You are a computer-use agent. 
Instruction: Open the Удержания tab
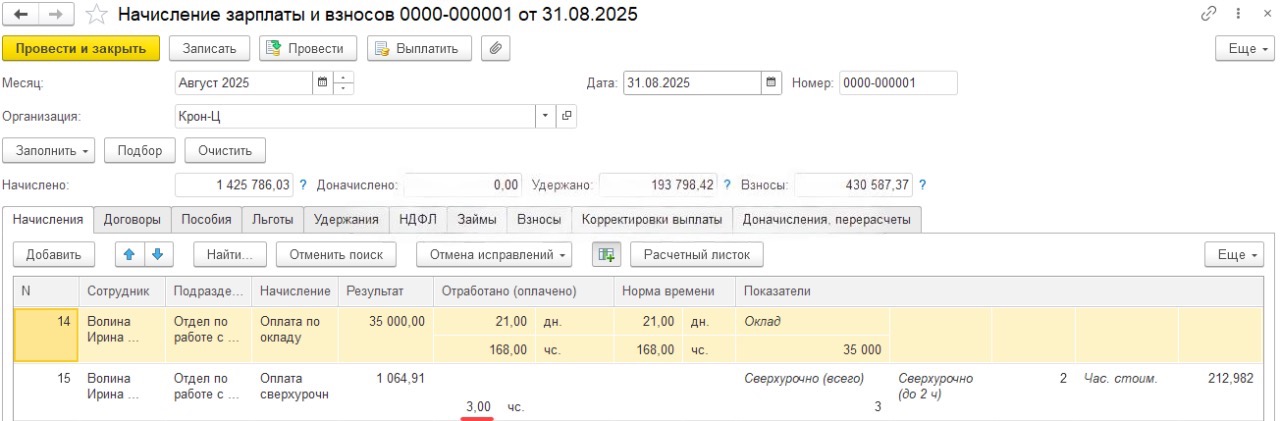click(346, 219)
